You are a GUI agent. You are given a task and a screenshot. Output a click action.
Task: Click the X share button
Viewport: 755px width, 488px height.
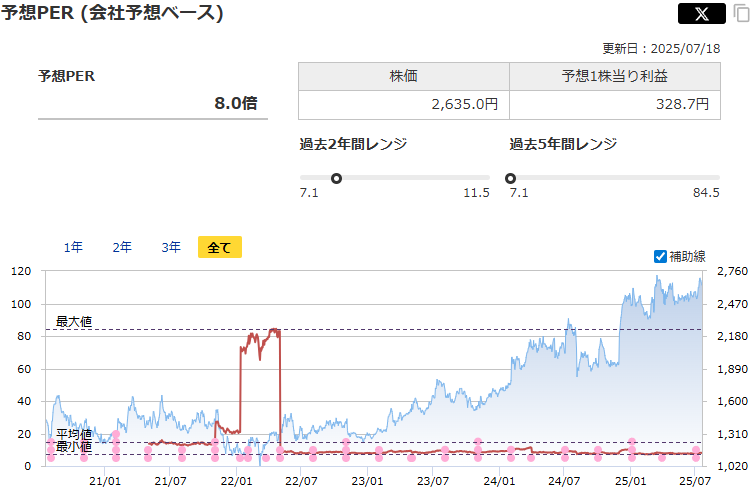pos(702,14)
